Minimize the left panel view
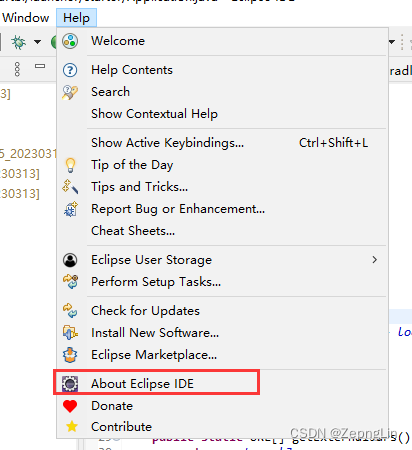The width and height of the screenshot is (412, 450). [40, 66]
